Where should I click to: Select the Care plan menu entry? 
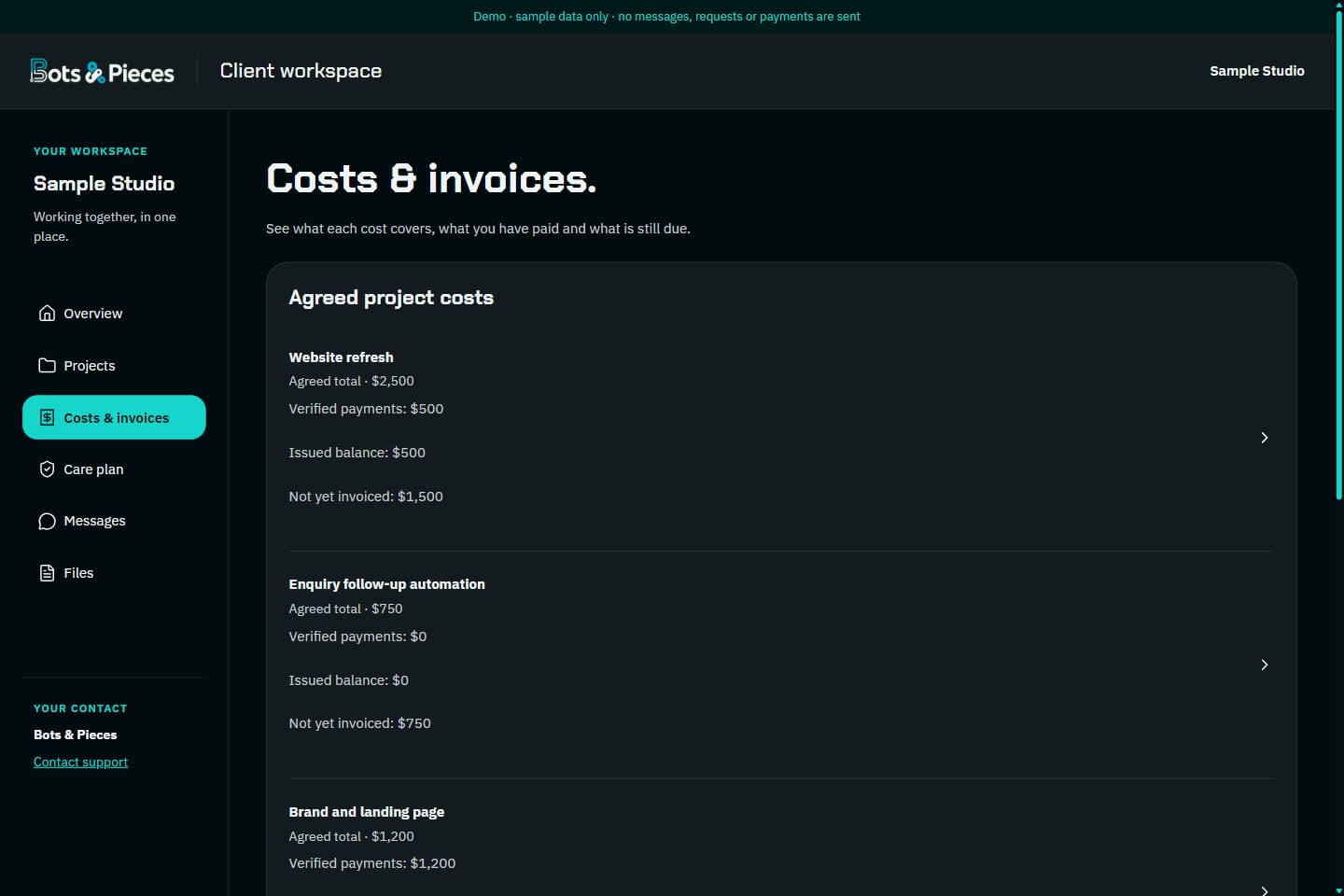click(x=114, y=469)
